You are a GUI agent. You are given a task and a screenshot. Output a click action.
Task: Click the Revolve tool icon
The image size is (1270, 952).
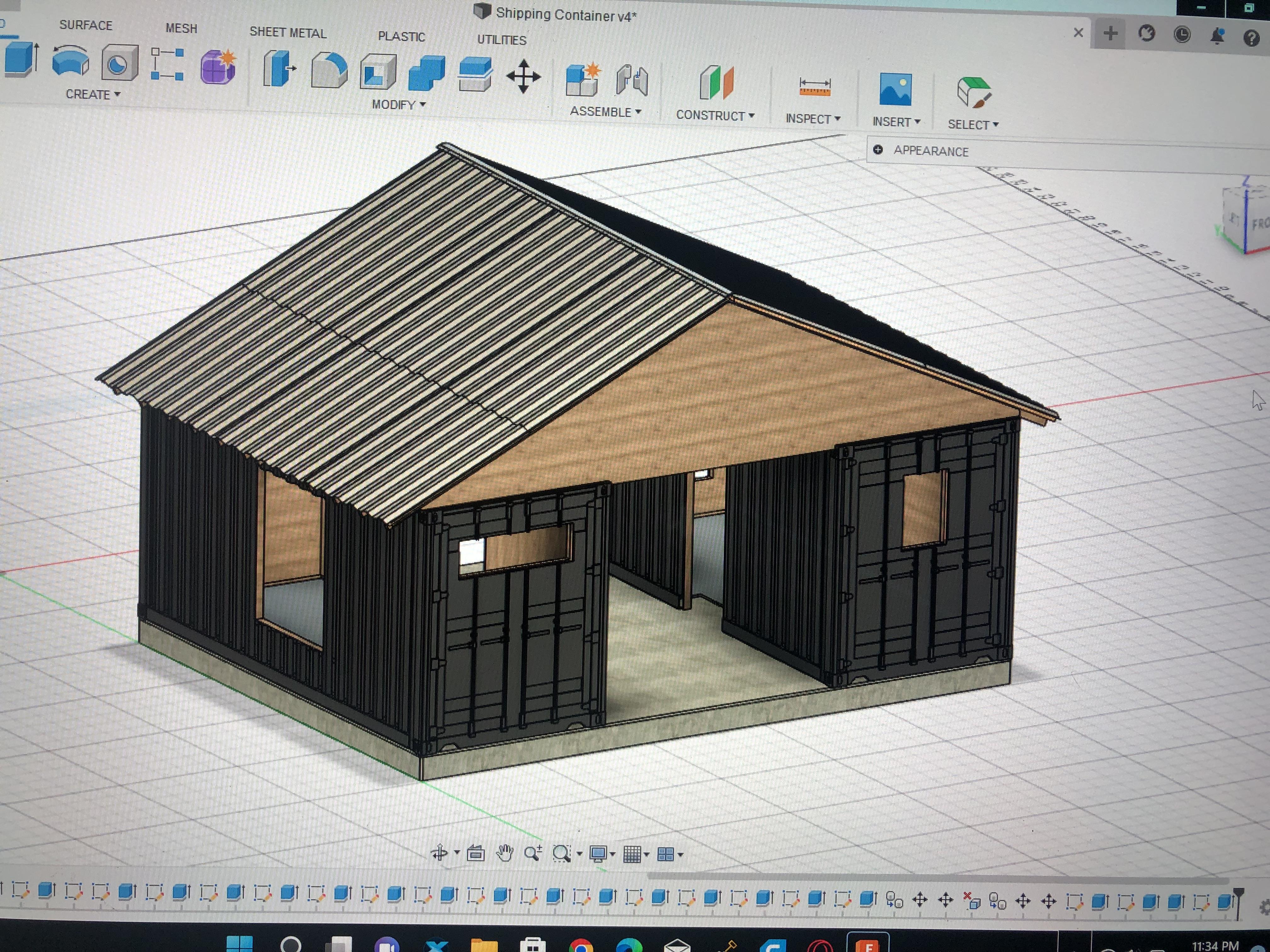70,61
